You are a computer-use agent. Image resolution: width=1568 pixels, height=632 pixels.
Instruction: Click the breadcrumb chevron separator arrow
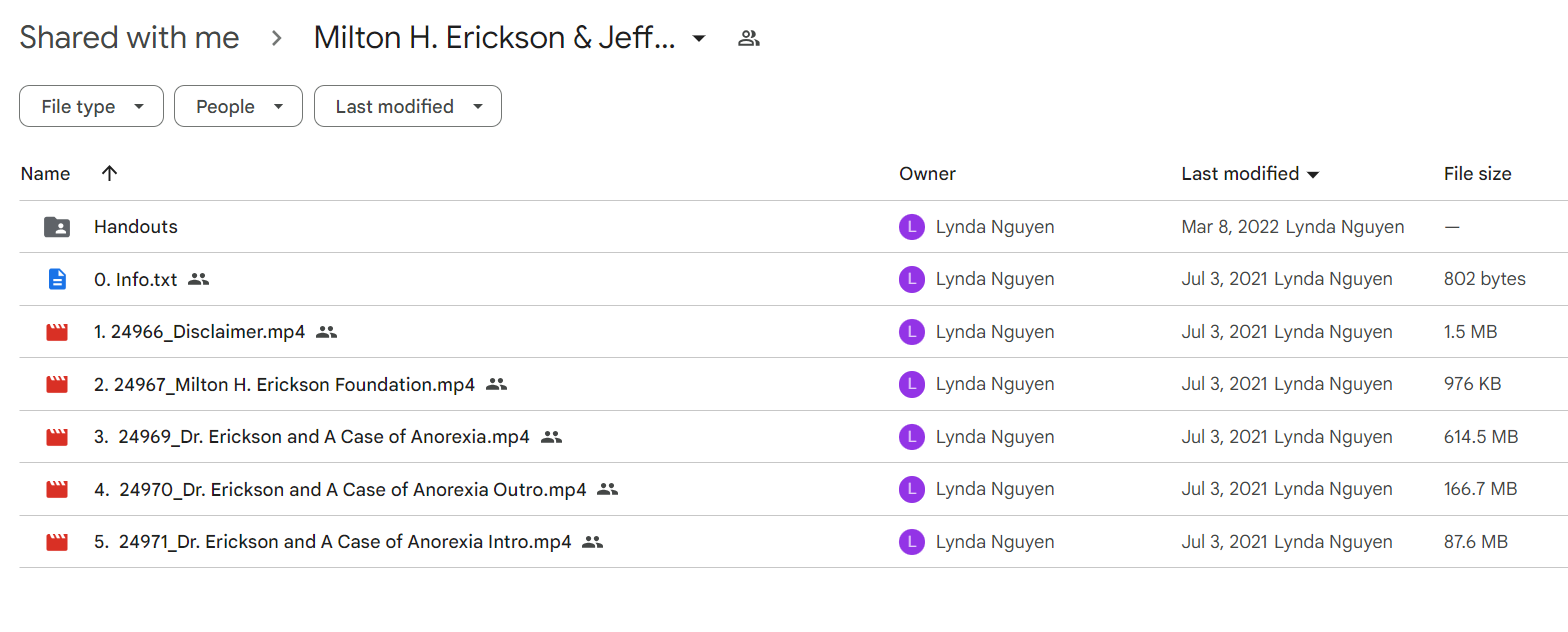(277, 39)
